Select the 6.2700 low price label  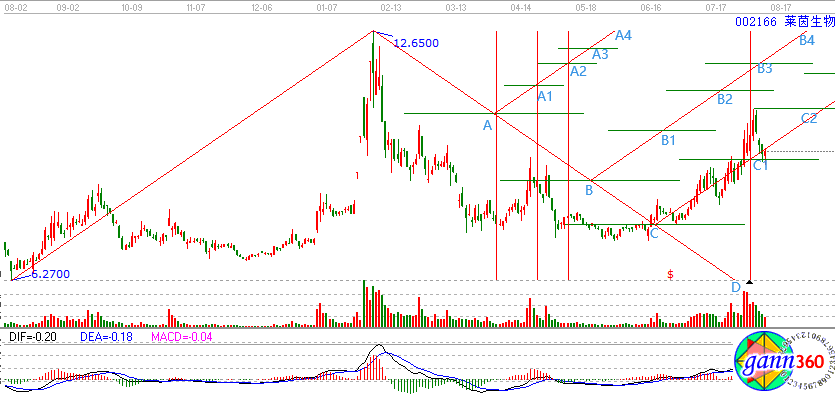(50, 275)
